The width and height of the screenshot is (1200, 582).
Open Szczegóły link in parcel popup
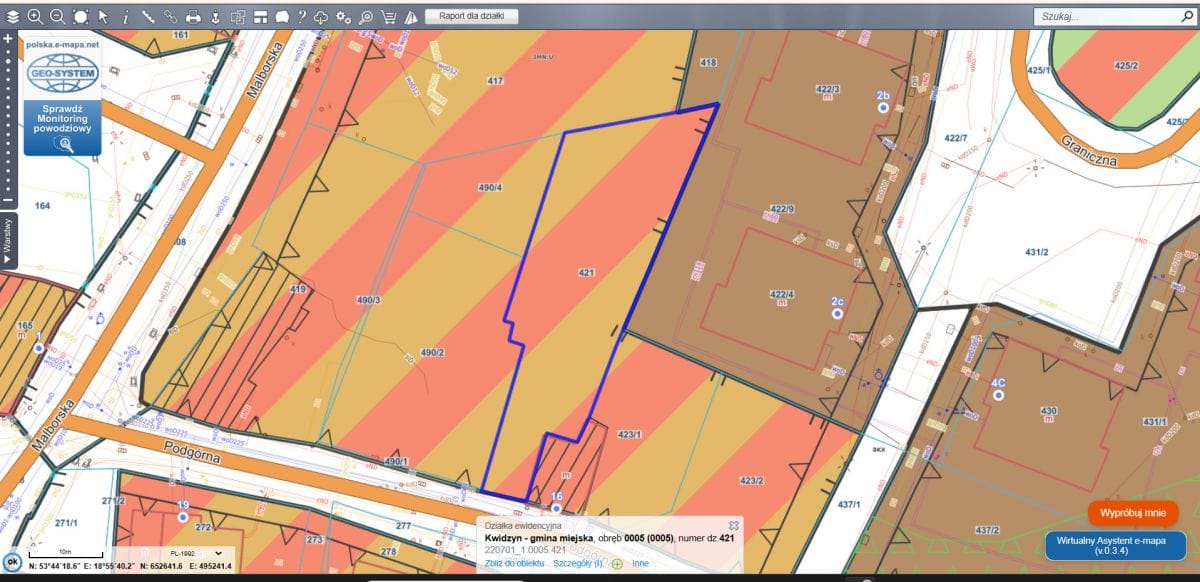[x=577, y=563]
